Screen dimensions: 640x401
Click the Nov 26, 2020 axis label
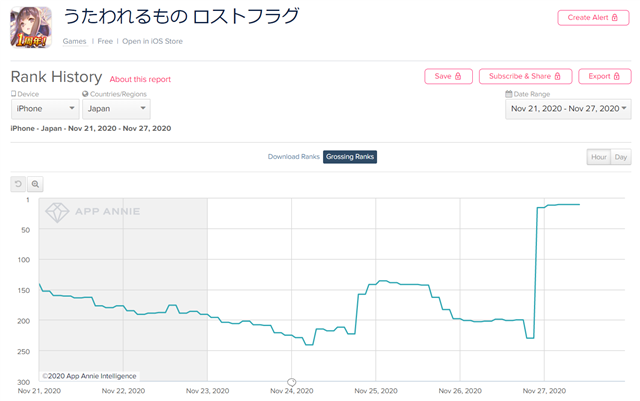460,391
